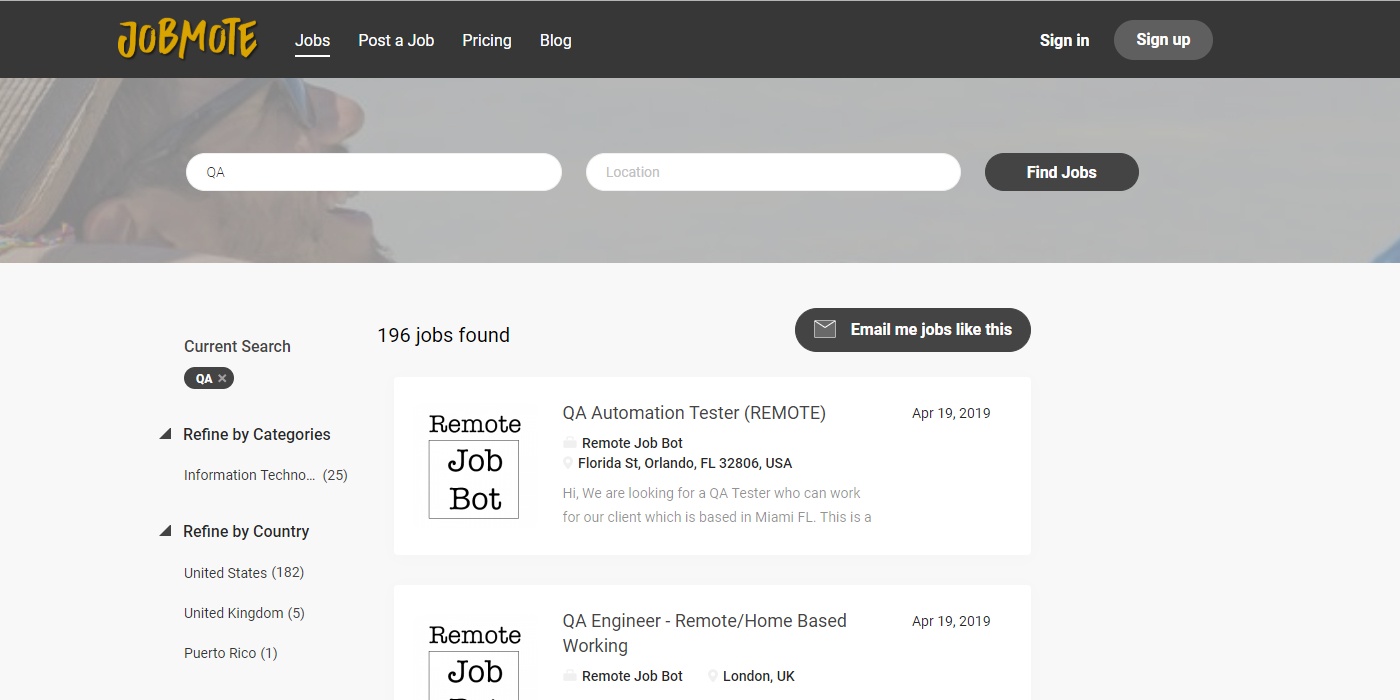Open the Jobs nav tab

coord(312,41)
